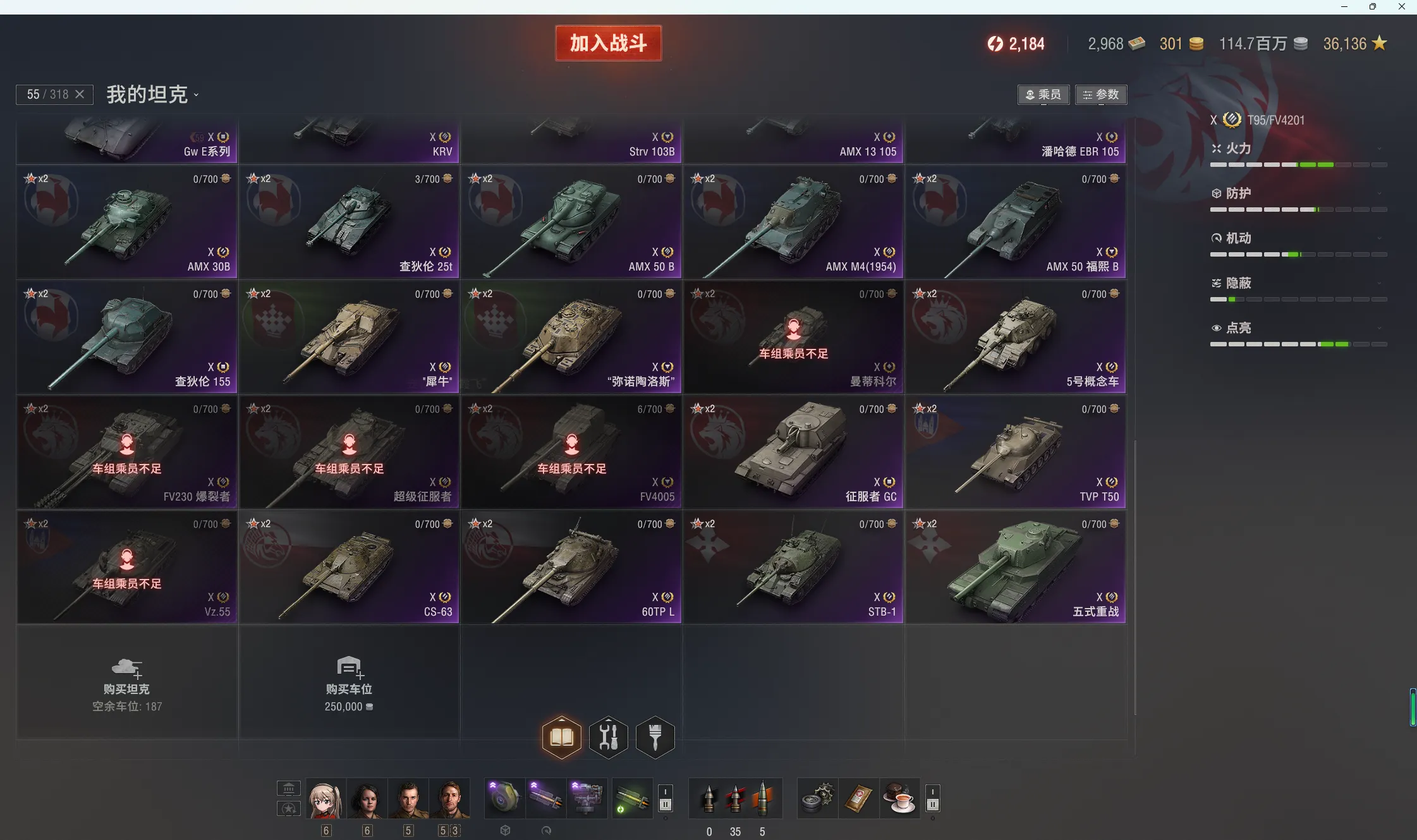Open the barracks icon beside the crew
1417x840 pixels.
click(x=289, y=788)
